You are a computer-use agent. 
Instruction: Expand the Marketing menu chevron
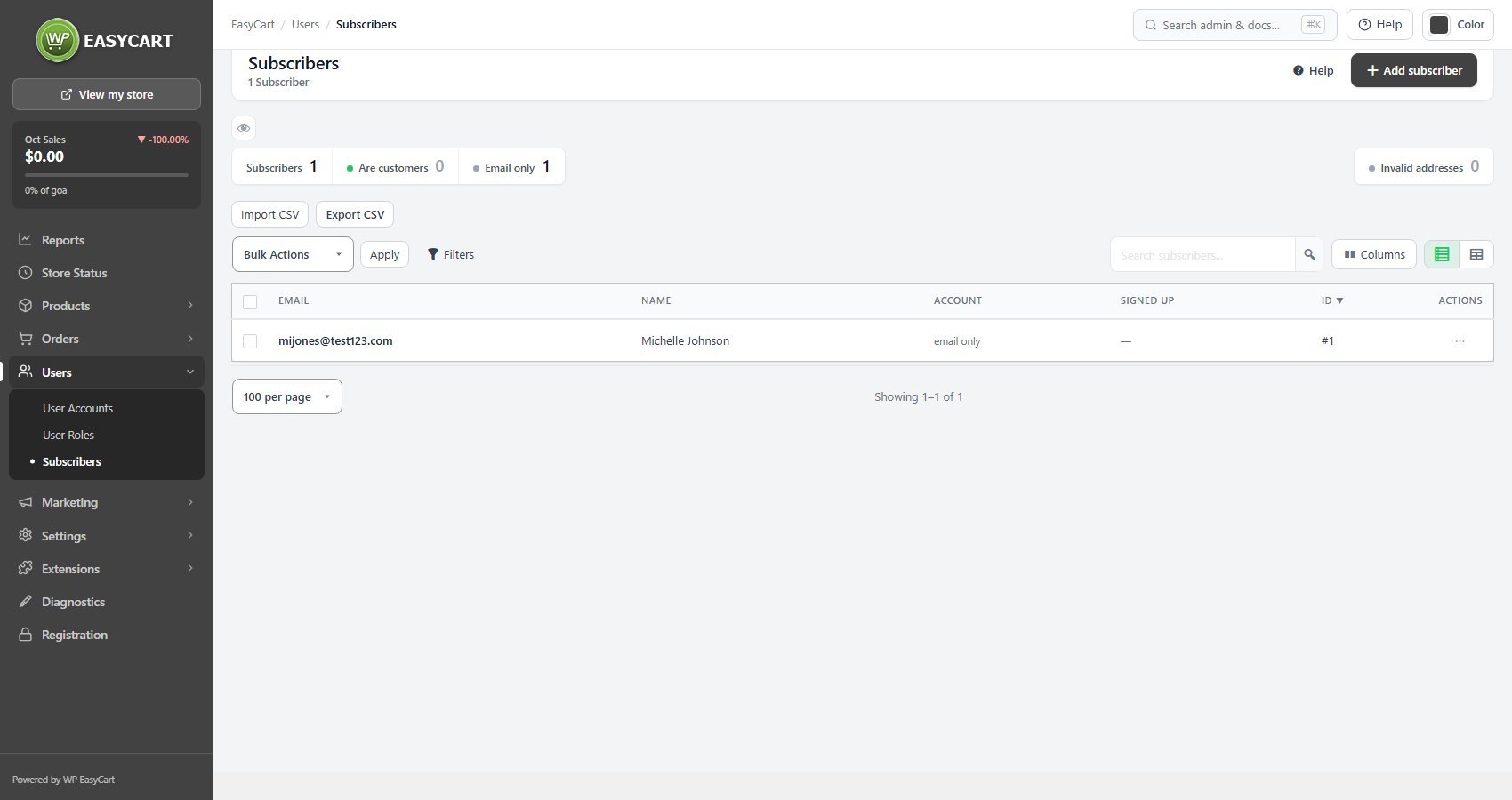[190, 502]
